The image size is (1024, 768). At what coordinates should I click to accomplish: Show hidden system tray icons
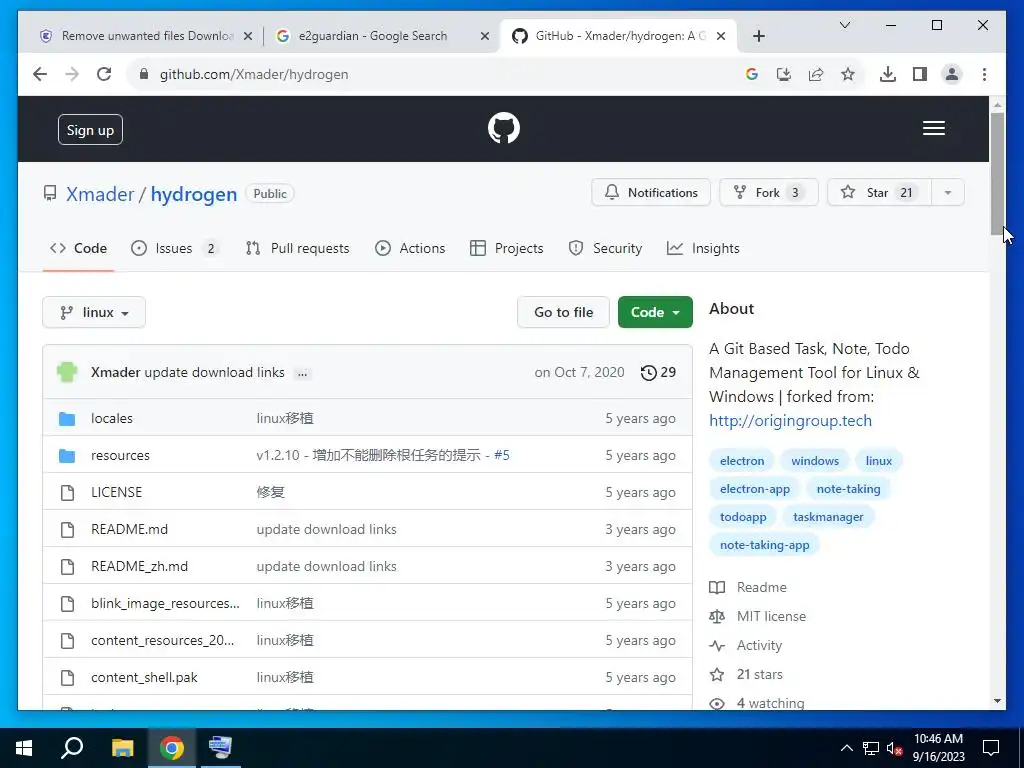pyautogui.click(x=846, y=748)
